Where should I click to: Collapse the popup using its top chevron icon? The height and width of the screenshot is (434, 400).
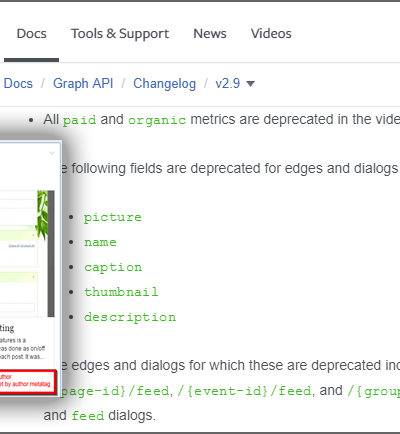tap(52, 153)
